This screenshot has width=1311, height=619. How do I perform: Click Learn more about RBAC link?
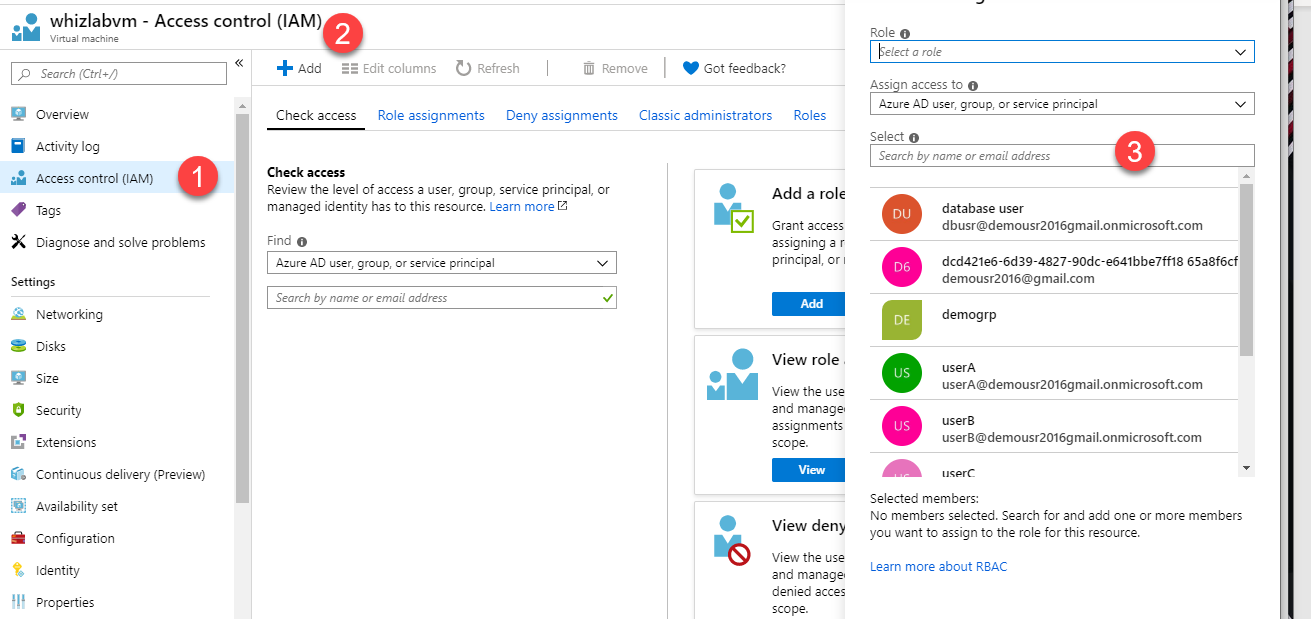coord(938,566)
